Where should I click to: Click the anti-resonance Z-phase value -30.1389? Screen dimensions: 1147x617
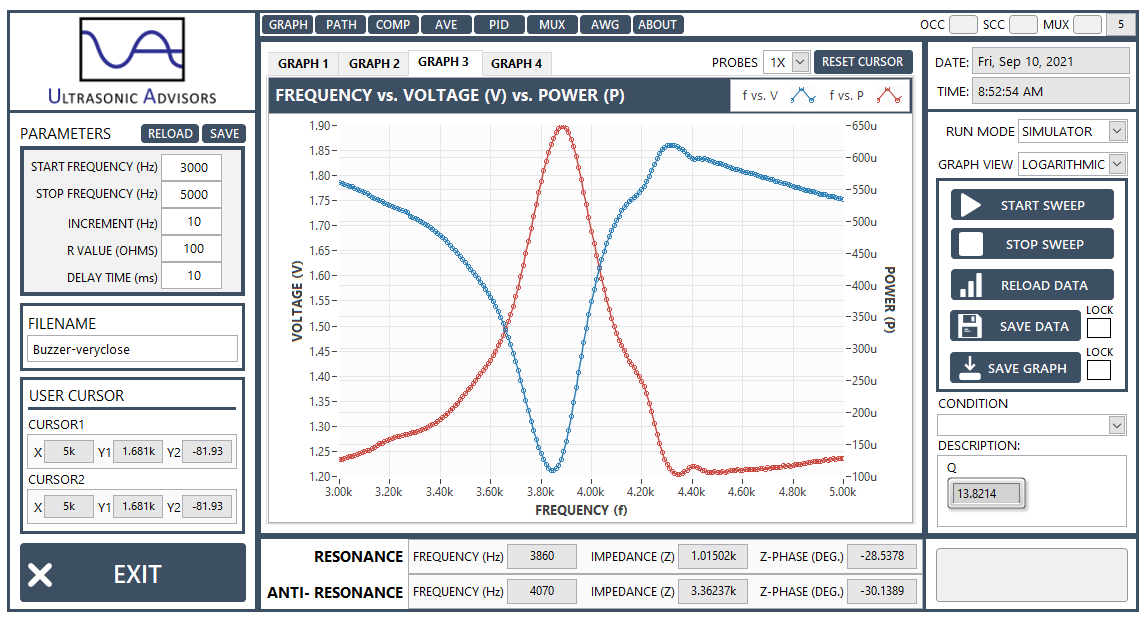pyautogui.click(x=881, y=591)
